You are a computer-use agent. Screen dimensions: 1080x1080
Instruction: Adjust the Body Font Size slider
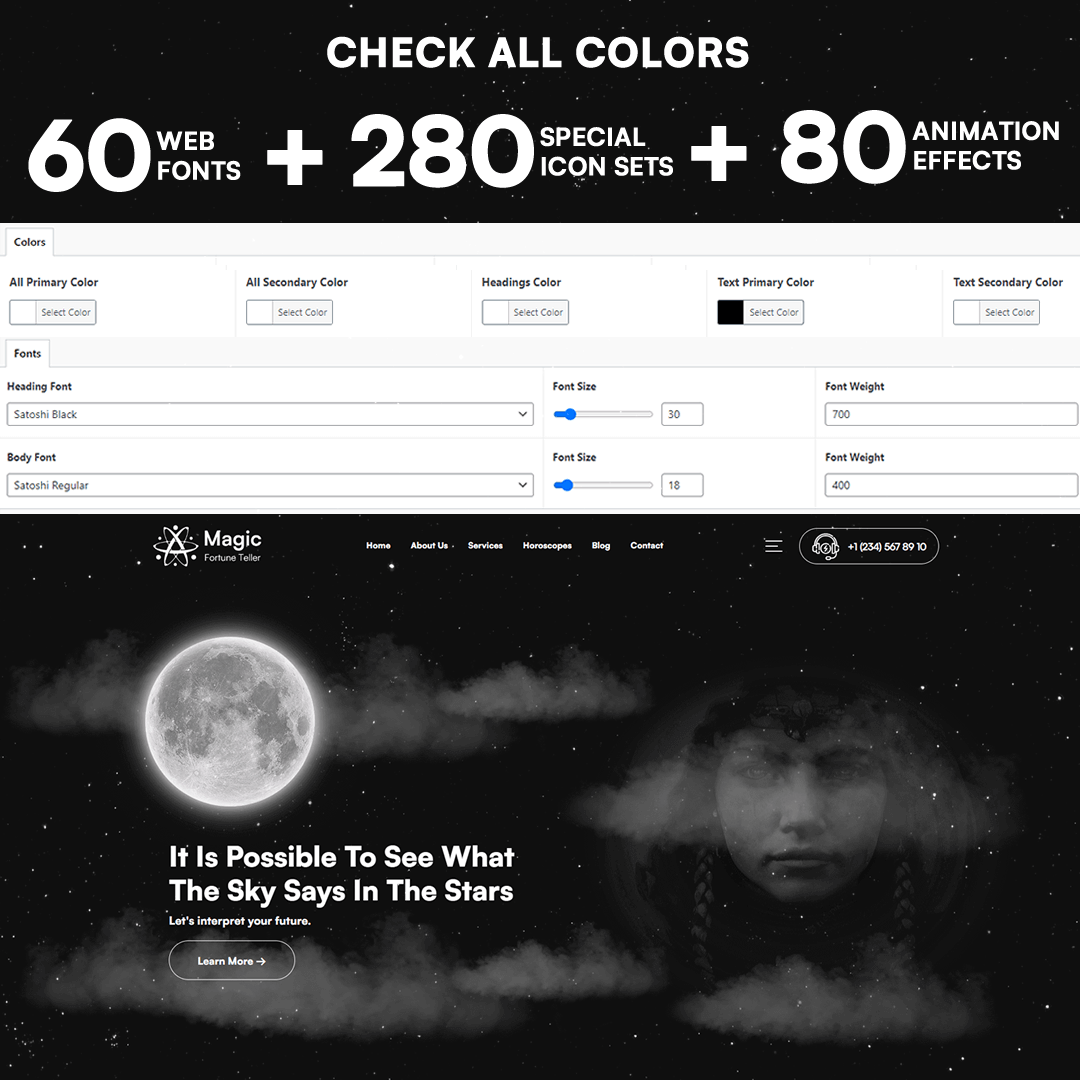coord(603,485)
